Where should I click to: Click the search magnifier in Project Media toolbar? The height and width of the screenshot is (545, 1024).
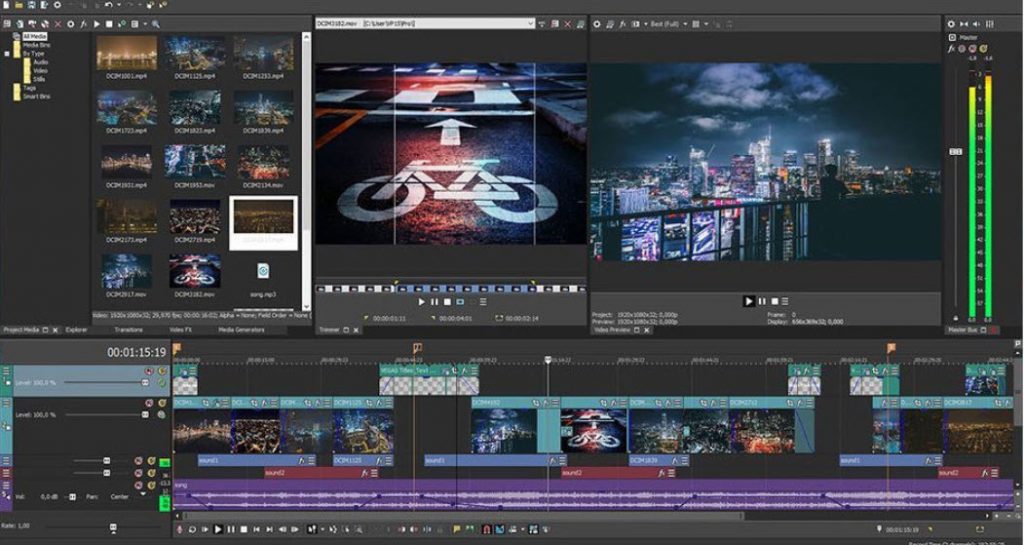pos(157,23)
